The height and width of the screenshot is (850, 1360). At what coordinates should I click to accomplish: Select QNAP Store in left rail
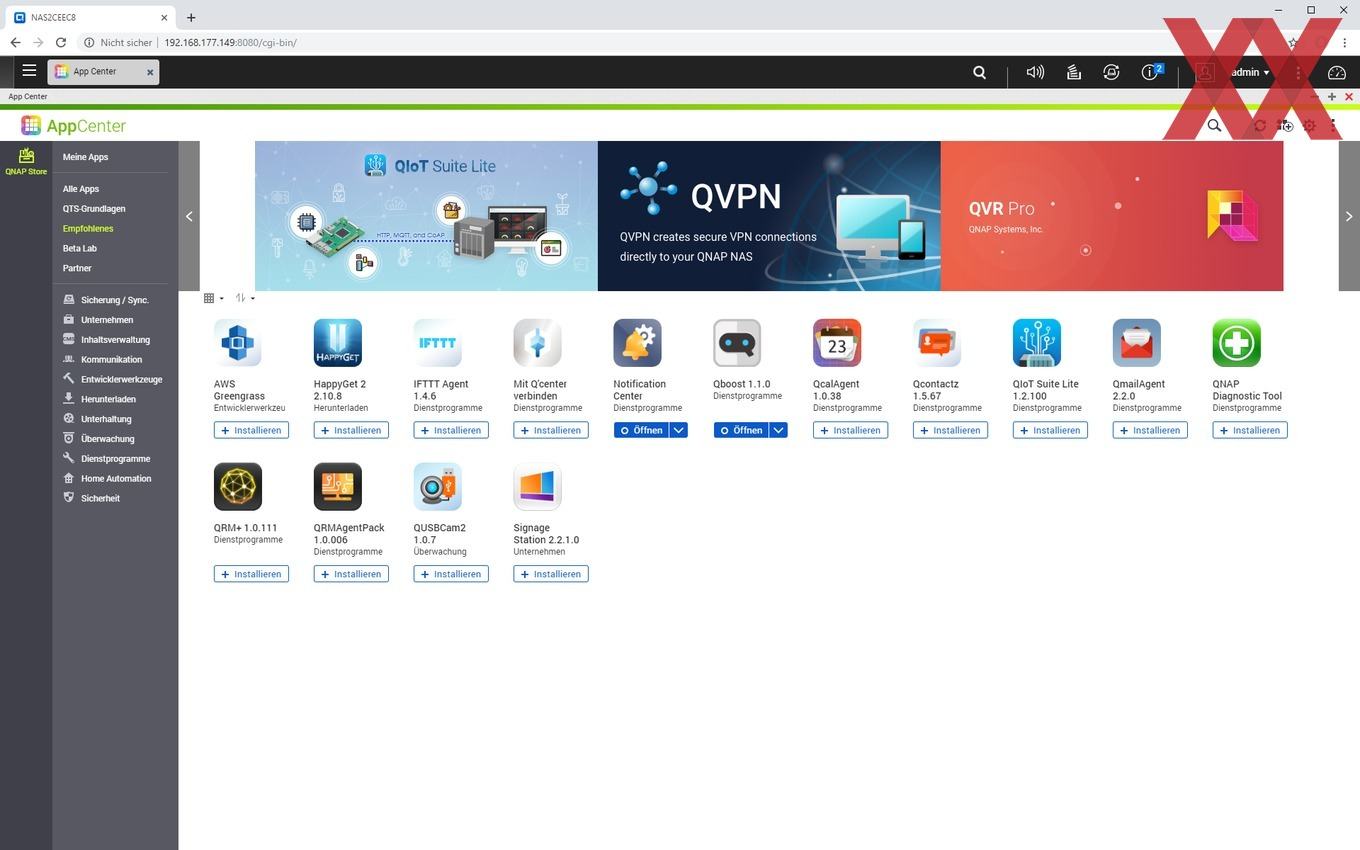pyautogui.click(x=26, y=161)
